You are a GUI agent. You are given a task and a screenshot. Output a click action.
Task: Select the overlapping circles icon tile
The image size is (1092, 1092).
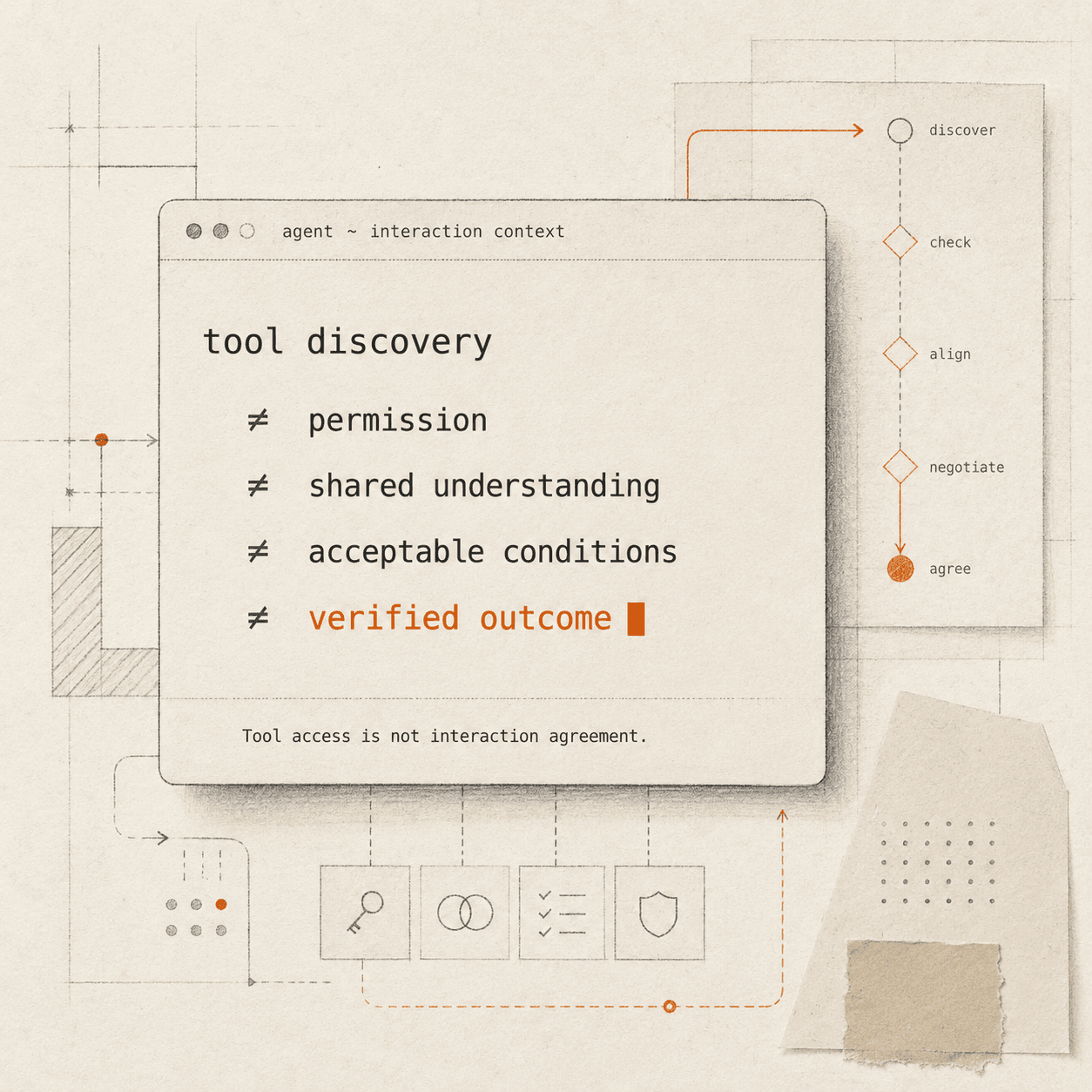coord(465,913)
